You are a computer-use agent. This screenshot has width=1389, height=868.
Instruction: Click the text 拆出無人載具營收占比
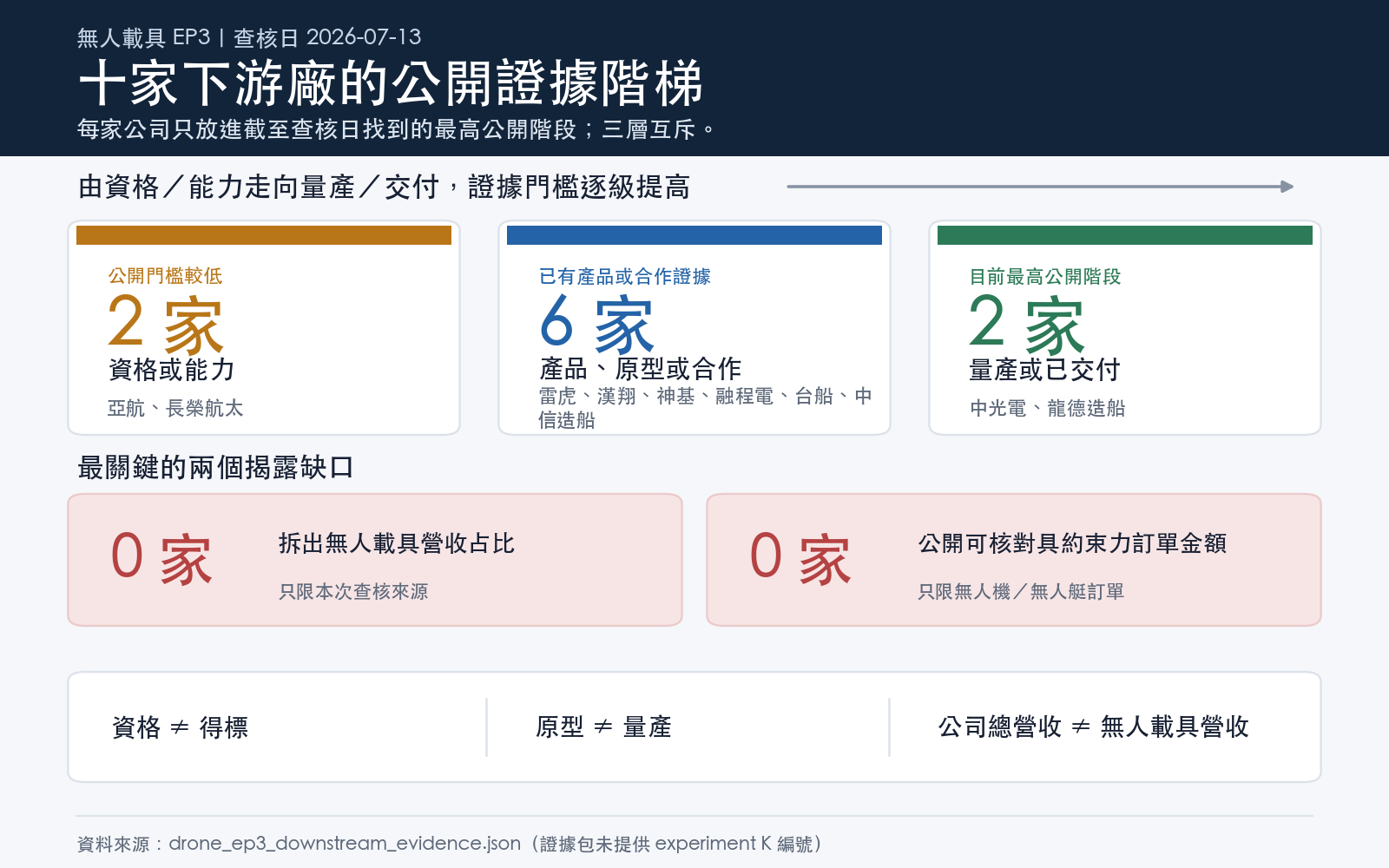point(397,543)
